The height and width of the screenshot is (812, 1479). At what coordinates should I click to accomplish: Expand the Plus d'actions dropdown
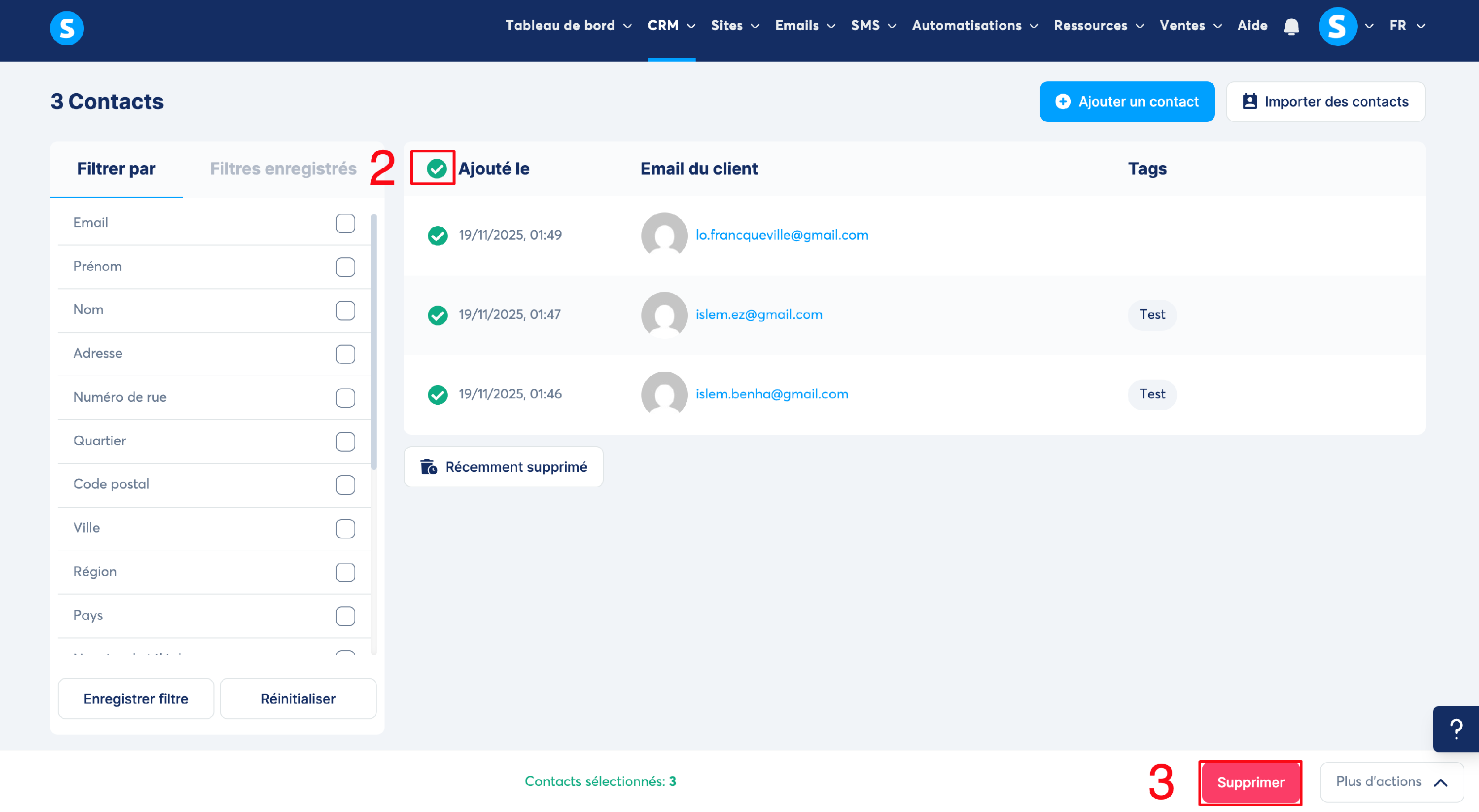1391,781
